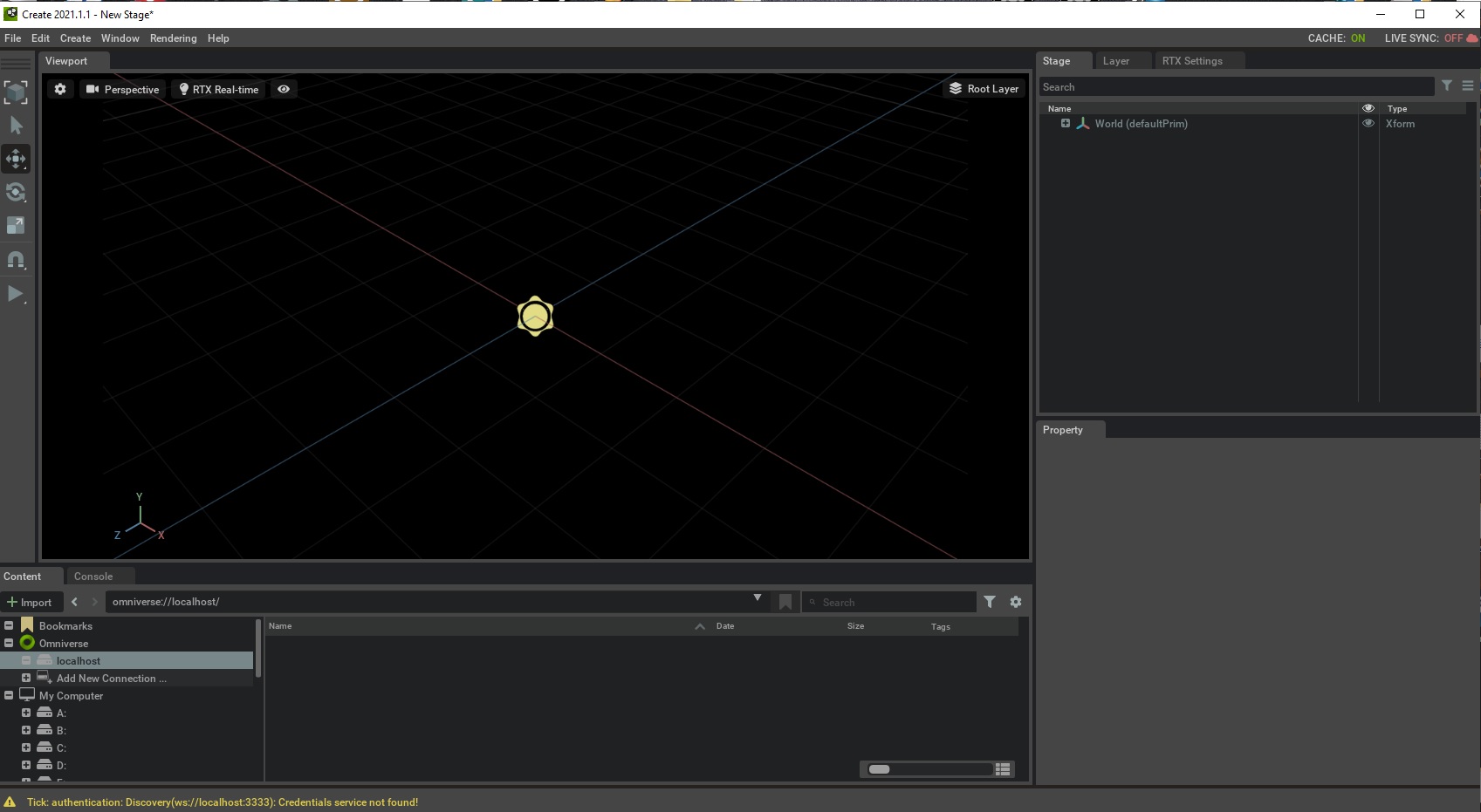
Task: Select the arrow Select tool
Action: pos(16,126)
